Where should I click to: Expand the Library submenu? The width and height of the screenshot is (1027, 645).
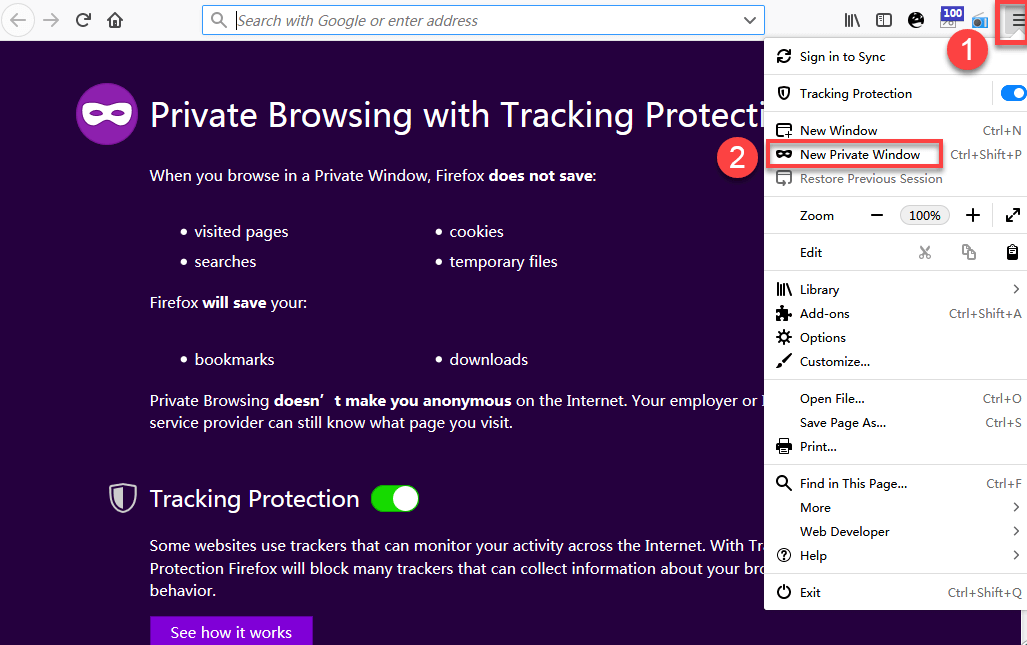tap(895, 289)
